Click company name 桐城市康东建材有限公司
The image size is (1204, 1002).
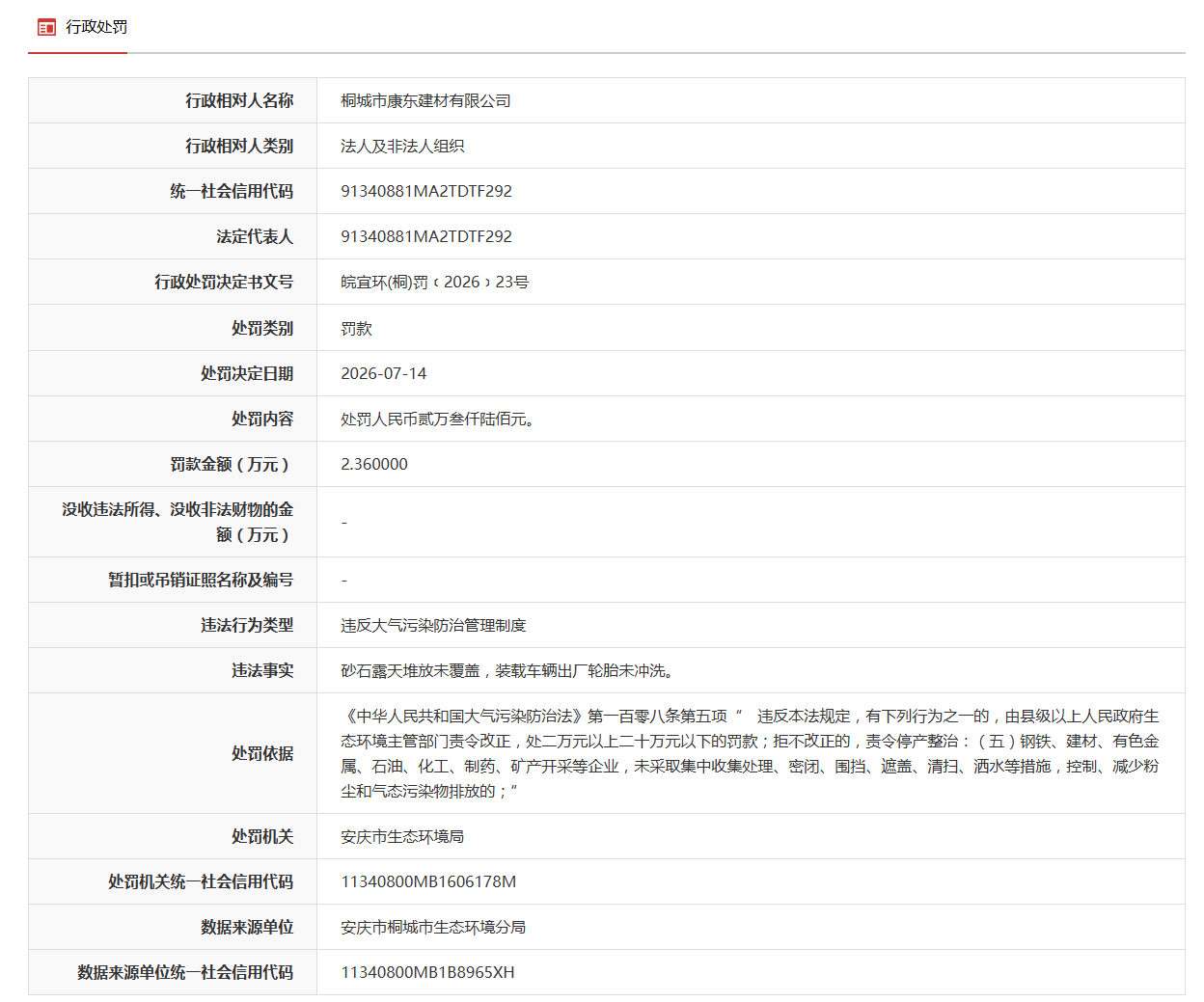(x=425, y=100)
